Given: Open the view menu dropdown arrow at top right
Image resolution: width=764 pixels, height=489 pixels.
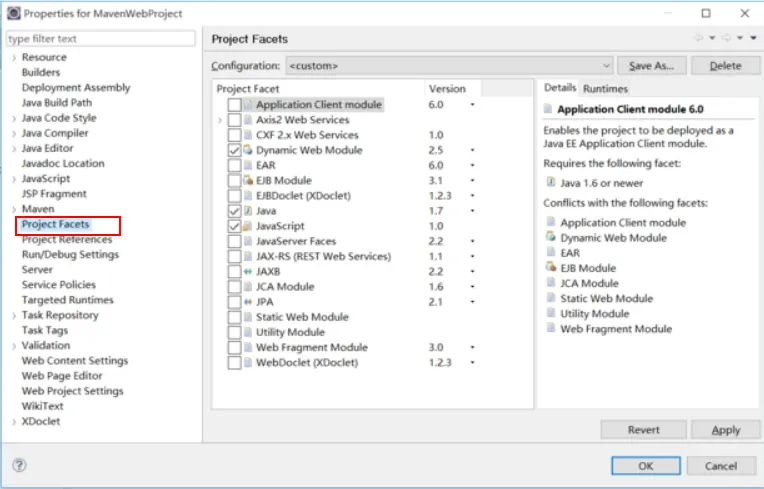Looking at the screenshot, I should tap(753, 38).
